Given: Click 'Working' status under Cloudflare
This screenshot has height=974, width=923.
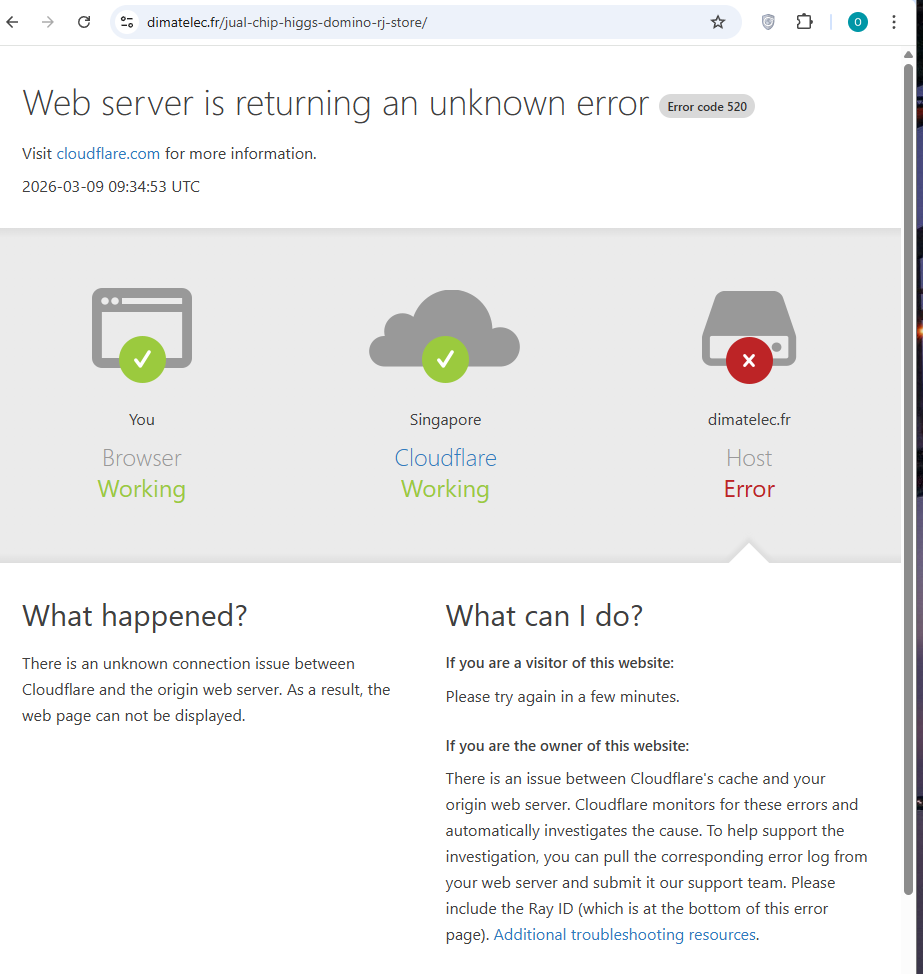Looking at the screenshot, I should point(445,489).
